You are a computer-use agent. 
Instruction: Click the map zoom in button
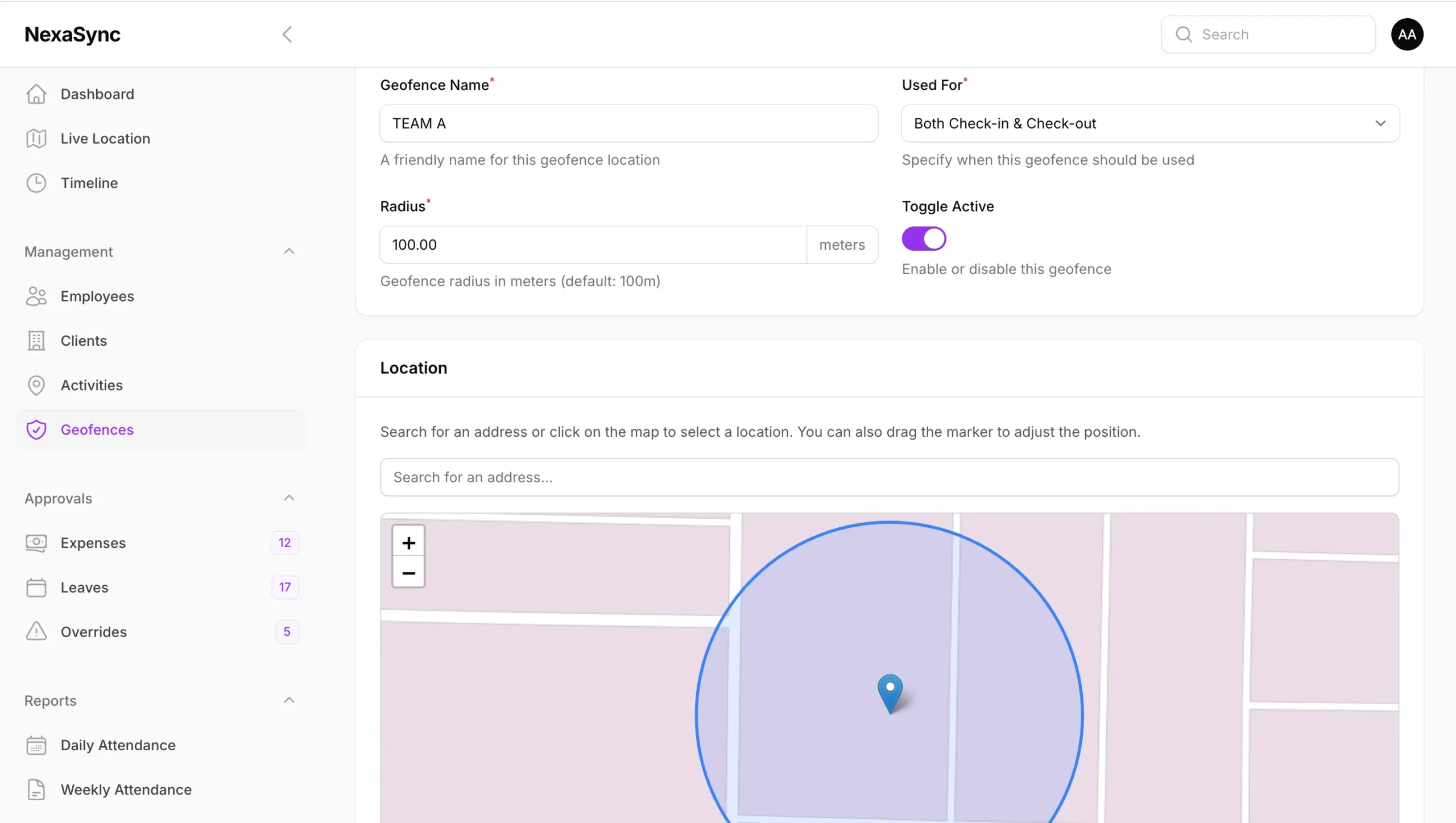click(408, 542)
